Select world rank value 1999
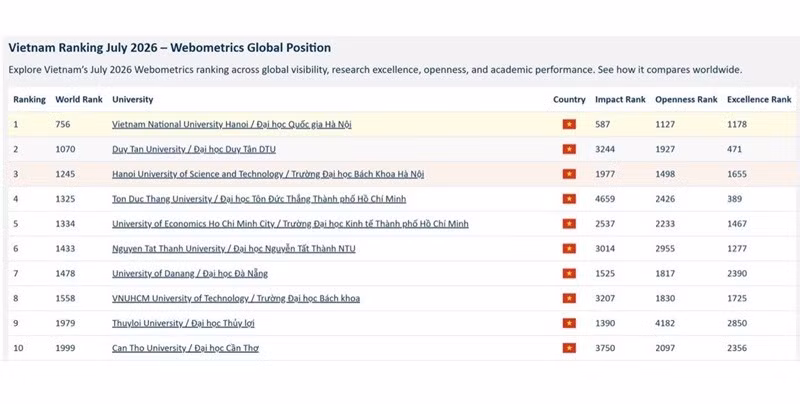Screen dimensions: 800x404 [65, 348]
